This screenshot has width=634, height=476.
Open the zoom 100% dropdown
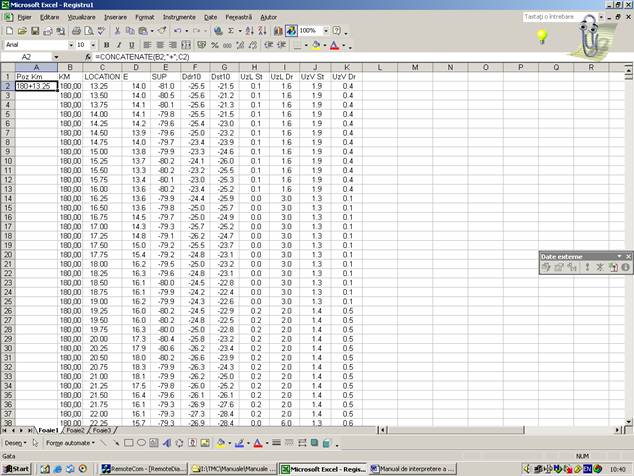tap(324, 31)
